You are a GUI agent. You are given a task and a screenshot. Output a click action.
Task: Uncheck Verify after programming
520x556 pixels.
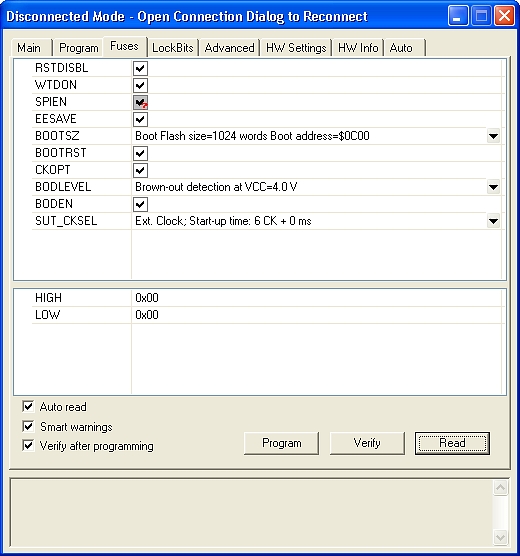[x=28, y=445]
